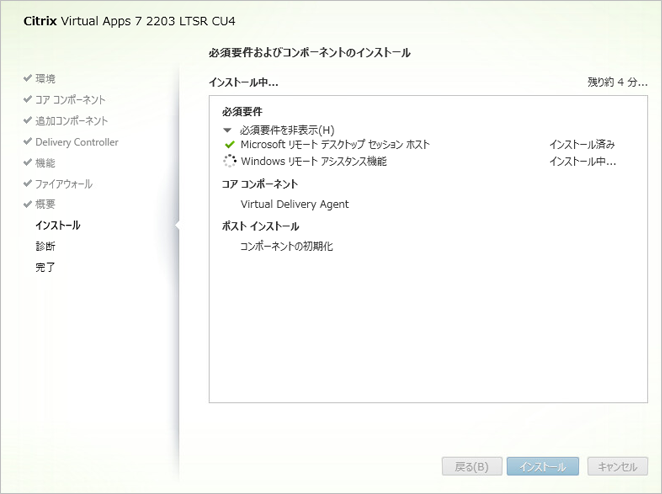Click the spinner icon beside Windows リモート アシスタンス機能

(x=229, y=161)
